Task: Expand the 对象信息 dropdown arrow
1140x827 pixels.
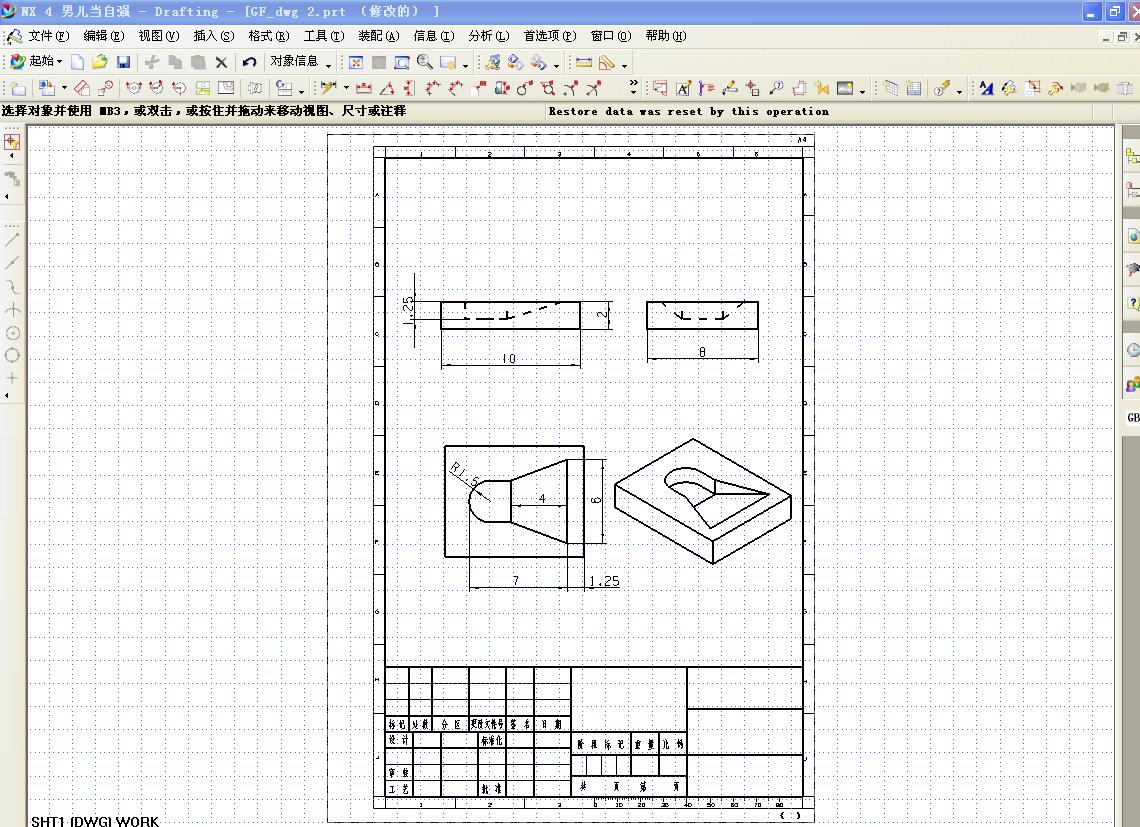Action: tap(329, 65)
